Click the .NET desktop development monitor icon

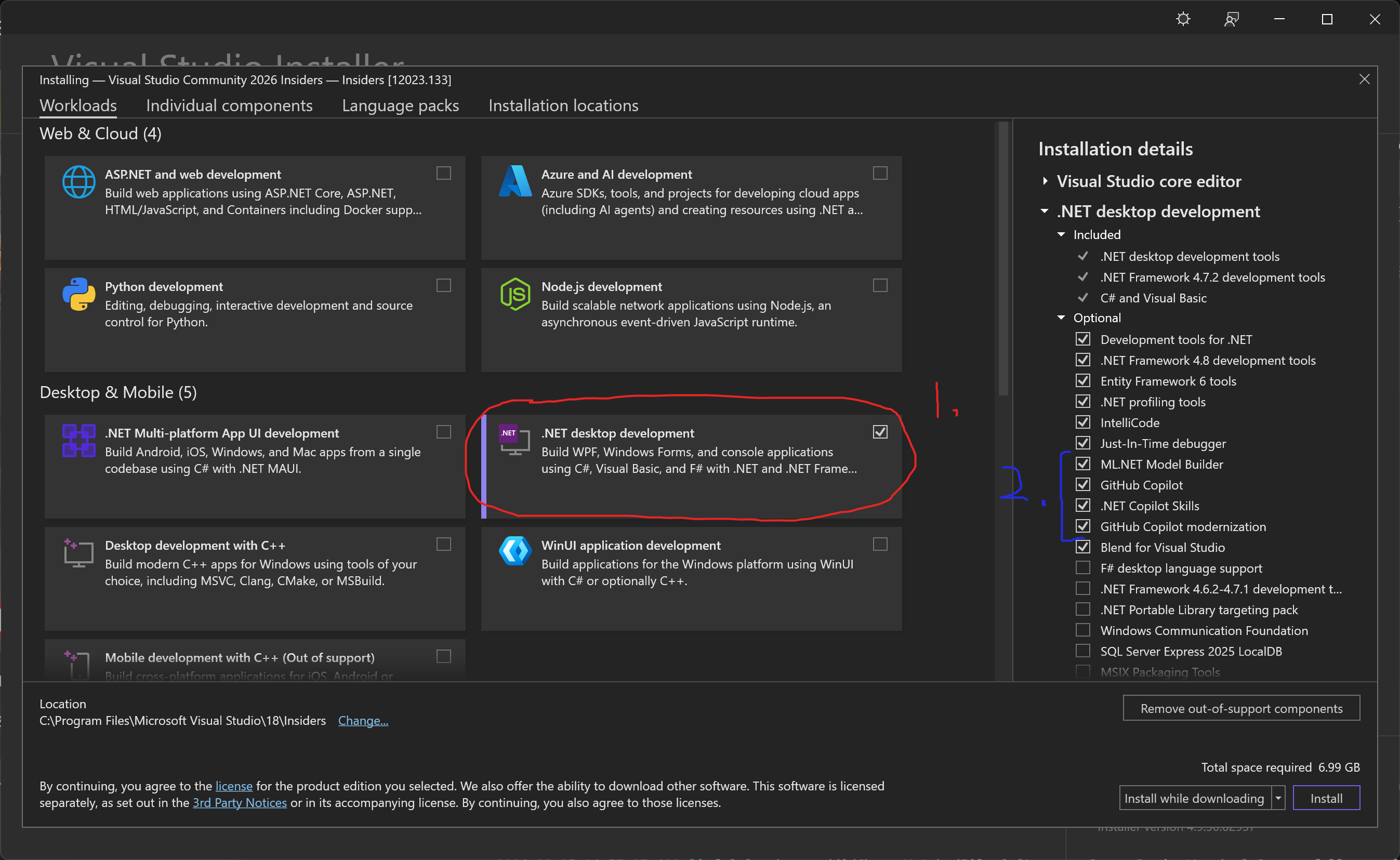[514, 440]
